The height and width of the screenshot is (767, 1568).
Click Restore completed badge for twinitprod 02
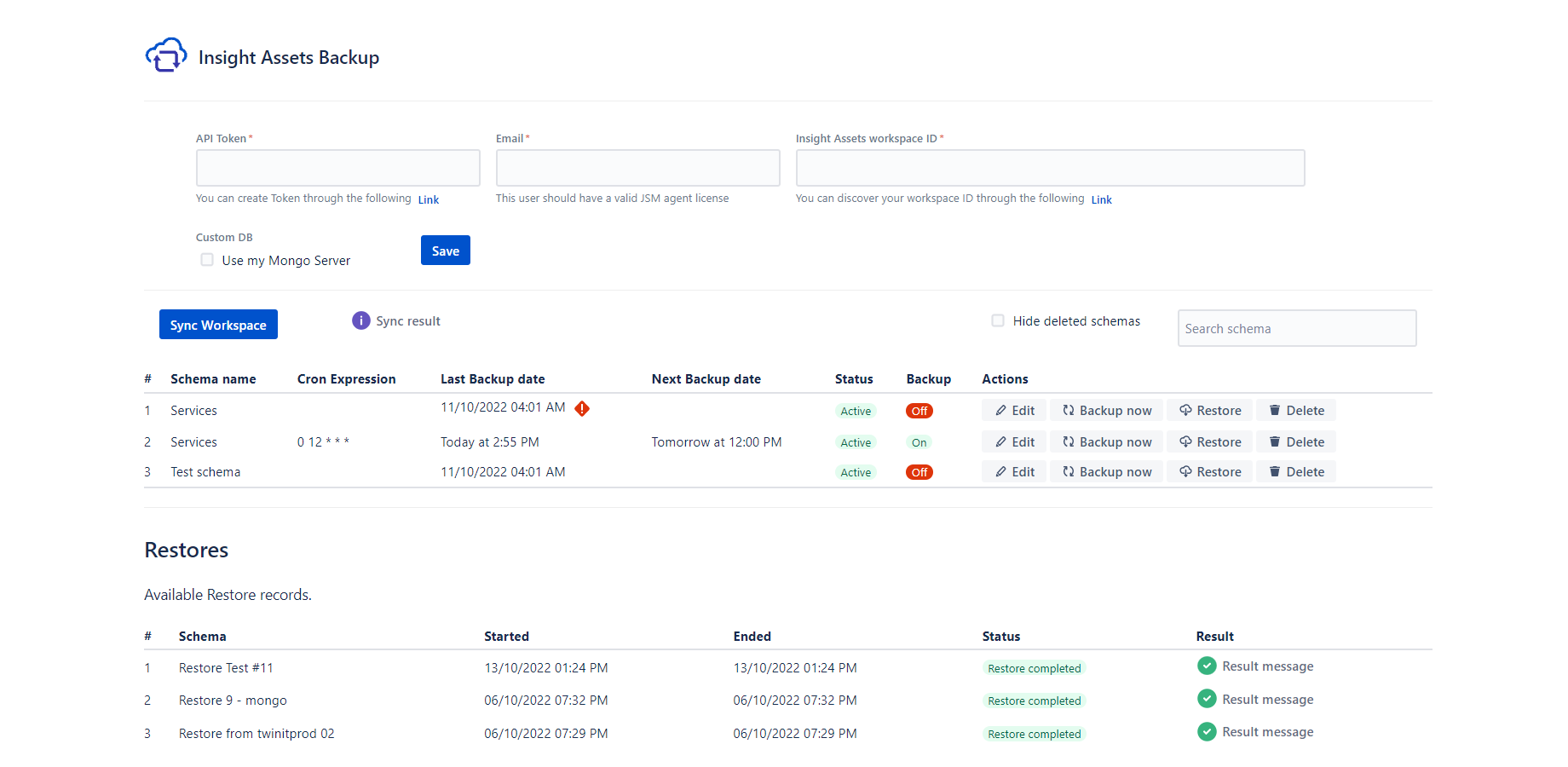pyautogui.click(x=1035, y=734)
